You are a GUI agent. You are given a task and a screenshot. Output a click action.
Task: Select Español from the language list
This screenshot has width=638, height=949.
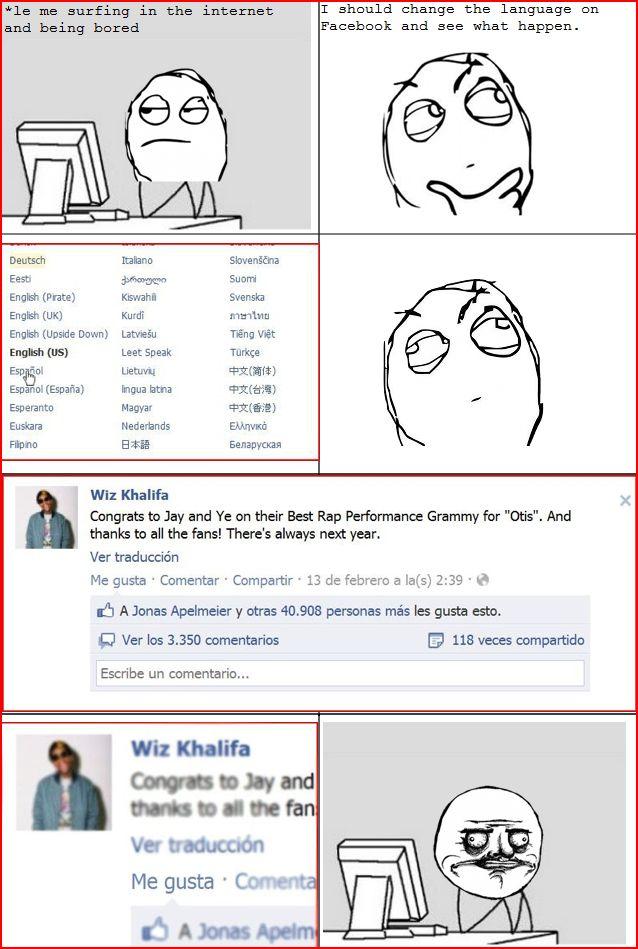(26, 371)
